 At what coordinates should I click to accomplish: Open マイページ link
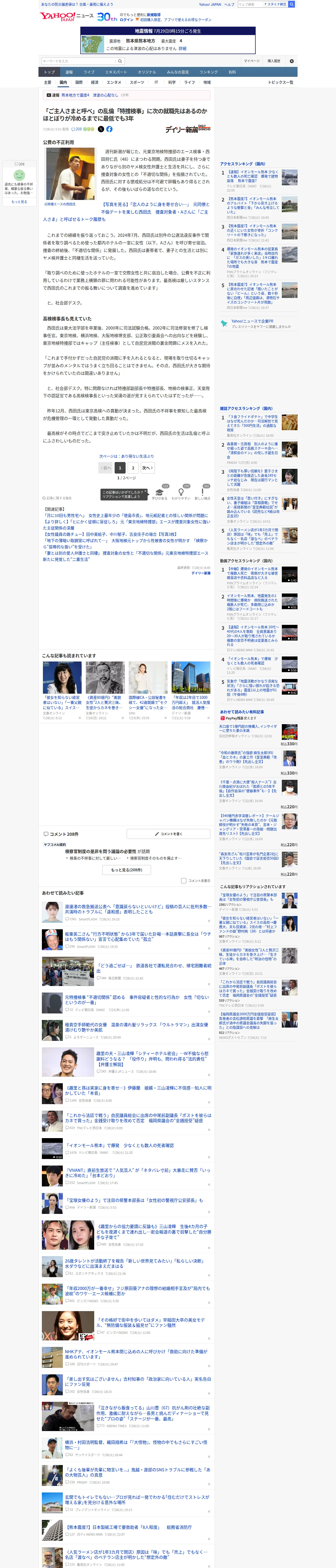(x=251, y=61)
